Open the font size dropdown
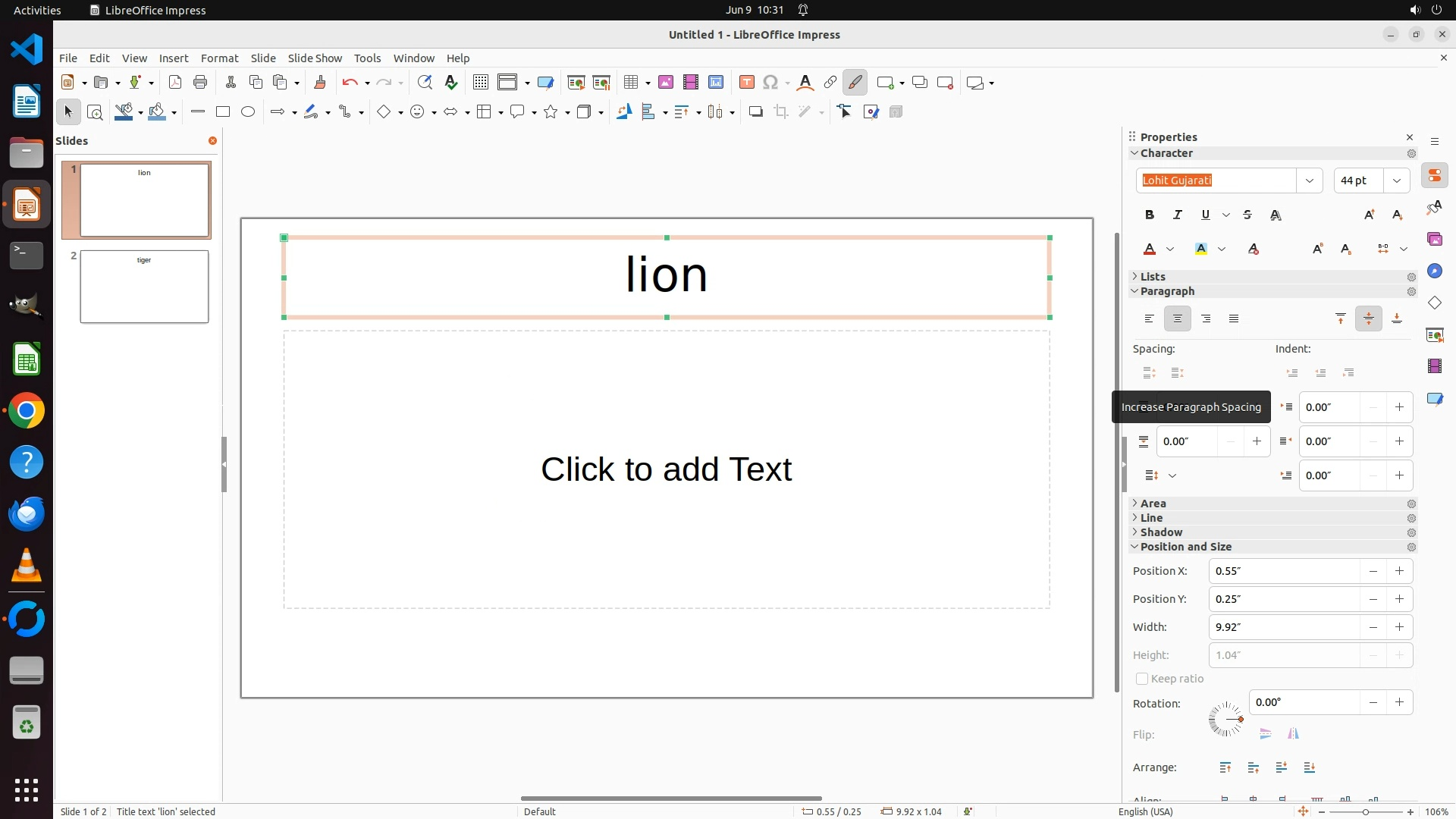Viewport: 1456px width, 819px height. tap(1396, 180)
